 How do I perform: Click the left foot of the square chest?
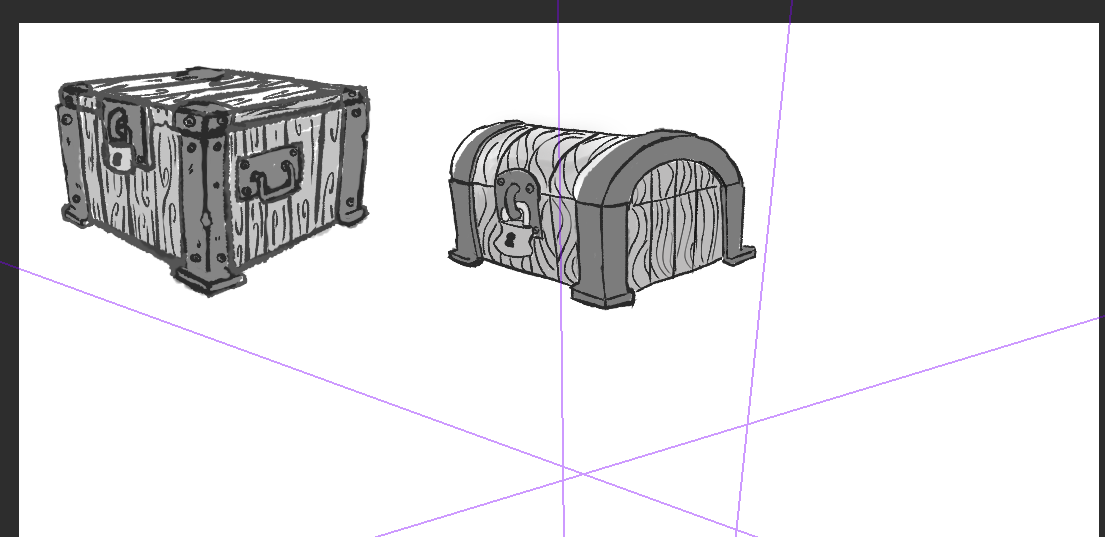[73, 214]
